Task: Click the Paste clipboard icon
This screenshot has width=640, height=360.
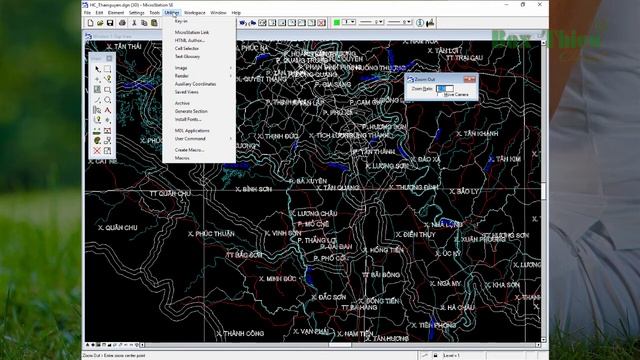Action: coord(153,23)
